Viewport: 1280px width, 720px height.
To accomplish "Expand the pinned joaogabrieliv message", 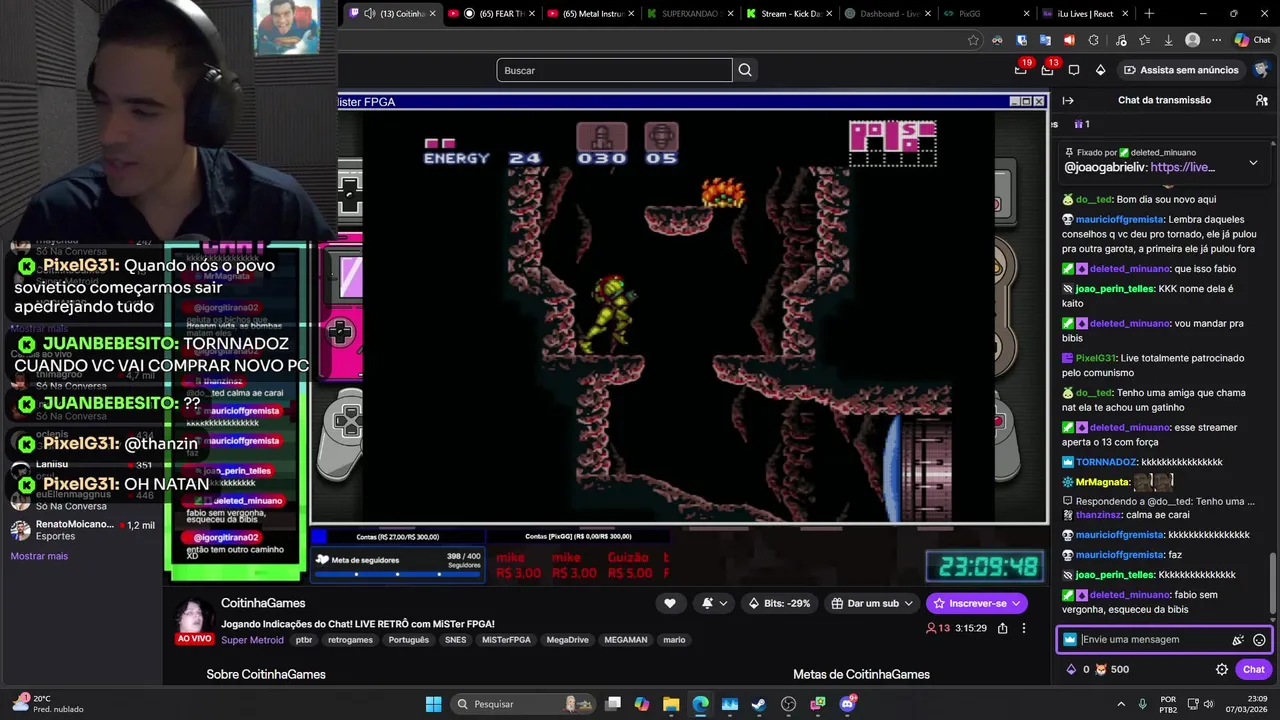I will (x=1253, y=162).
